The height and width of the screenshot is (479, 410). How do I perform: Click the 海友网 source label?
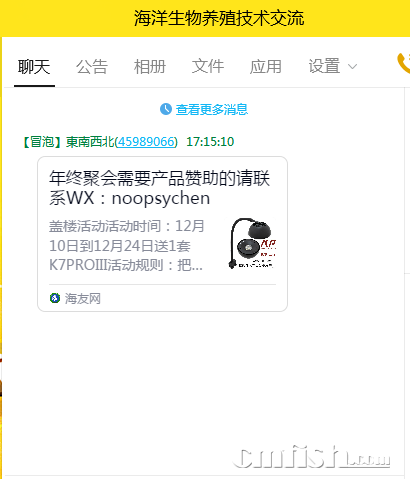tap(83, 298)
